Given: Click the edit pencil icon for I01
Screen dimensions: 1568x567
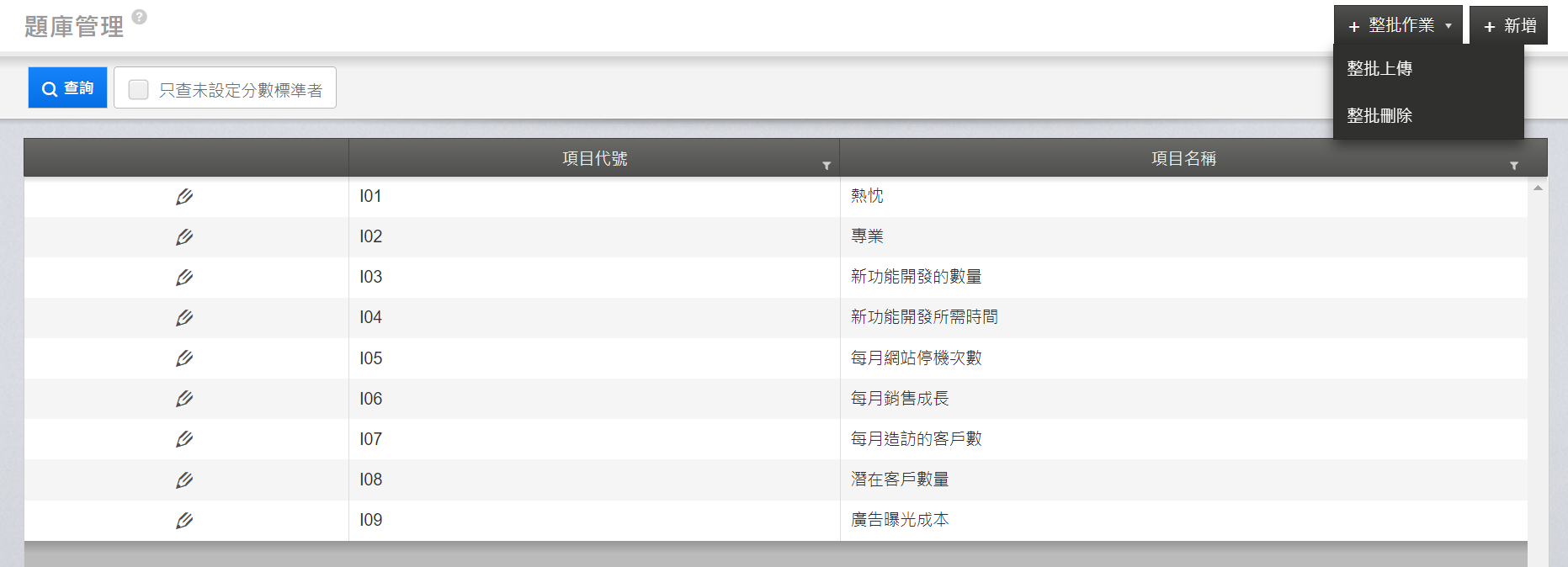Looking at the screenshot, I should 184,197.
